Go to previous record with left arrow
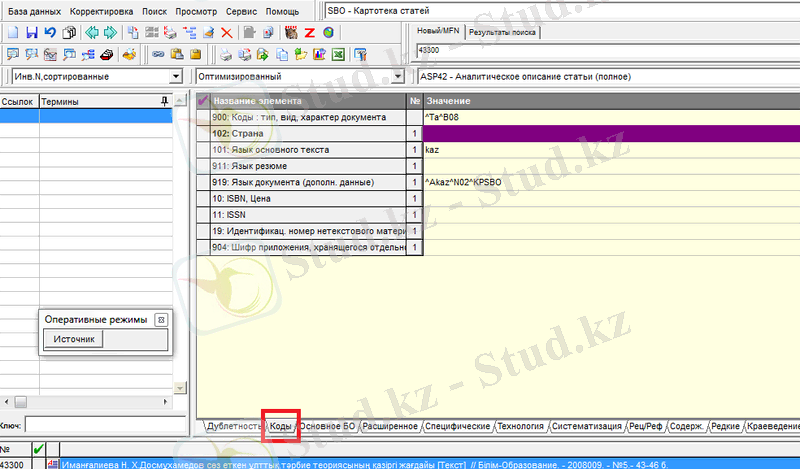The image size is (800, 469). click(x=92, y=33)
